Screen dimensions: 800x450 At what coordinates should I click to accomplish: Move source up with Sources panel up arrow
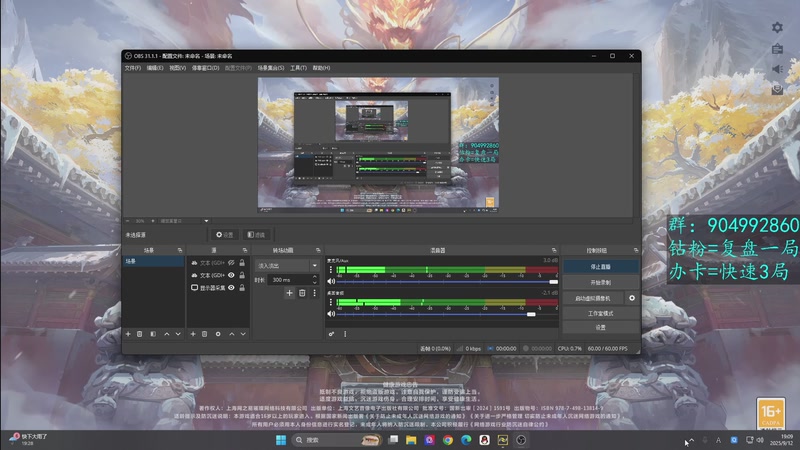coord(232,334)
